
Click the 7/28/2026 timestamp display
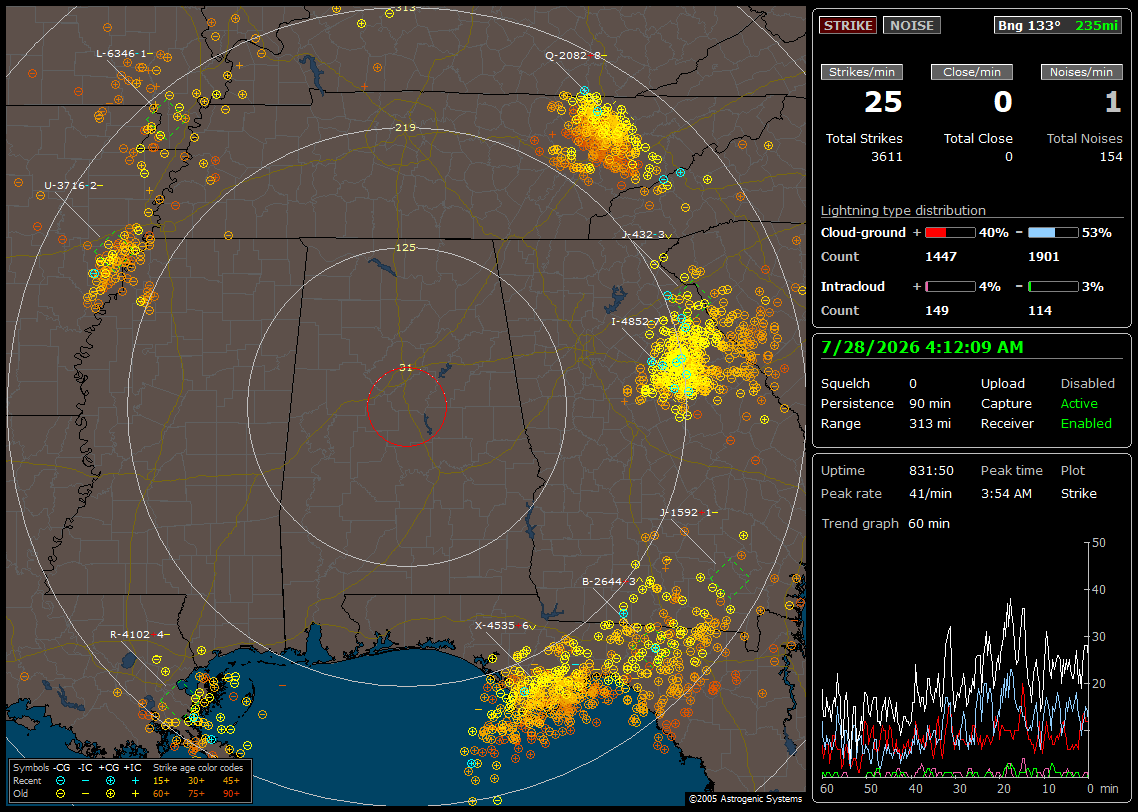(922, 348)
